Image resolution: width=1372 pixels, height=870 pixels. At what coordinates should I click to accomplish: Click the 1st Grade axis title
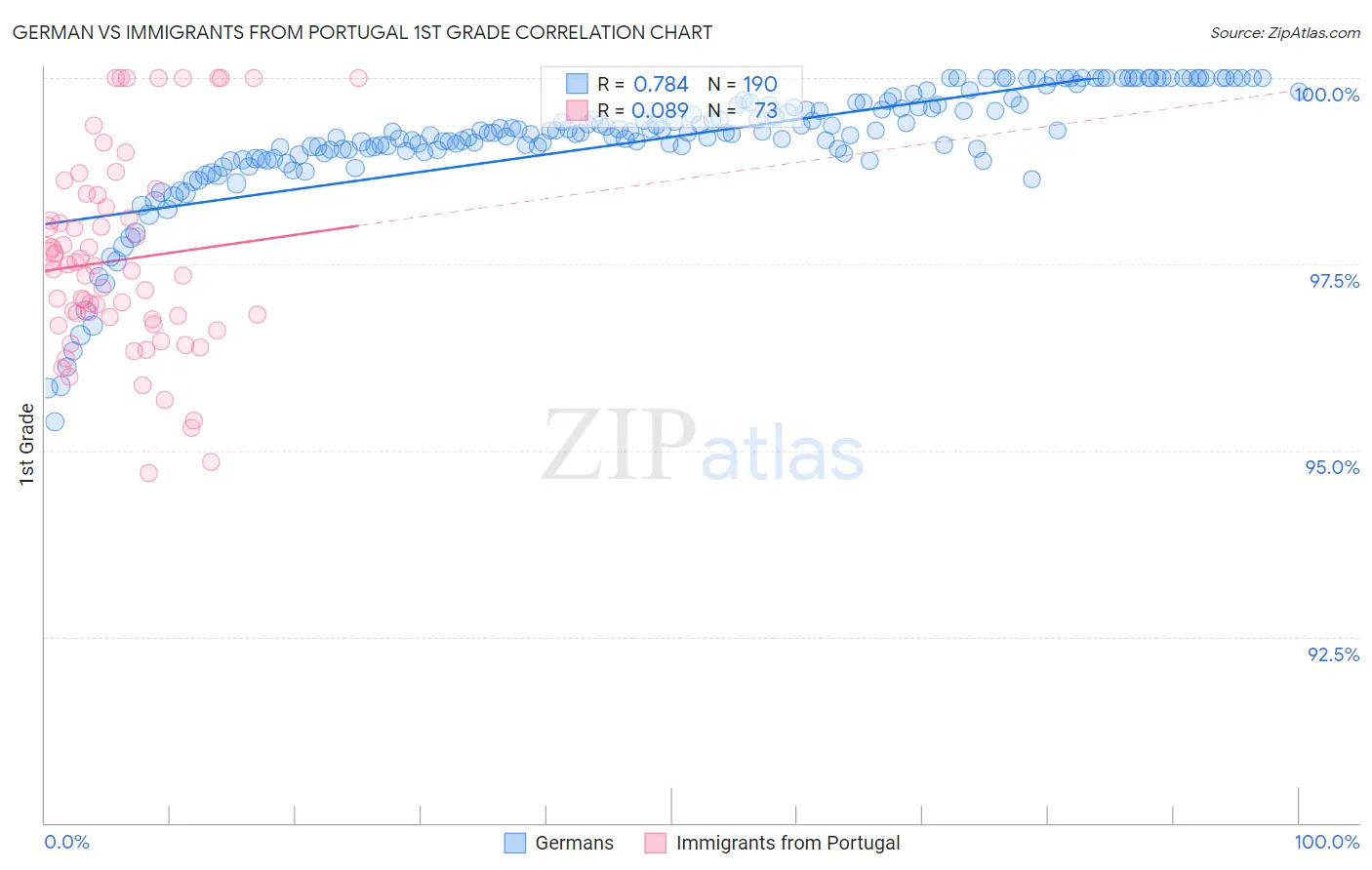click(x=27, y=444)
